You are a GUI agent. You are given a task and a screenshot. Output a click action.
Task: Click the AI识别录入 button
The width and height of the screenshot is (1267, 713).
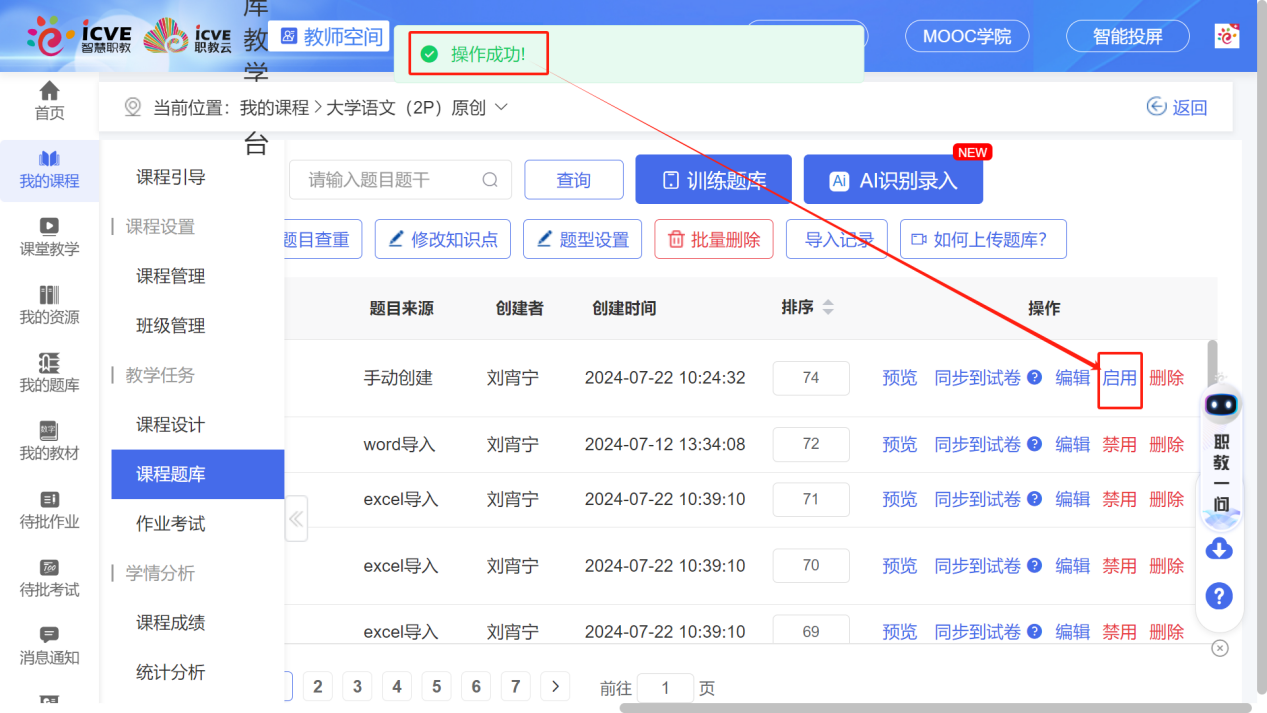tap(892, 179)
